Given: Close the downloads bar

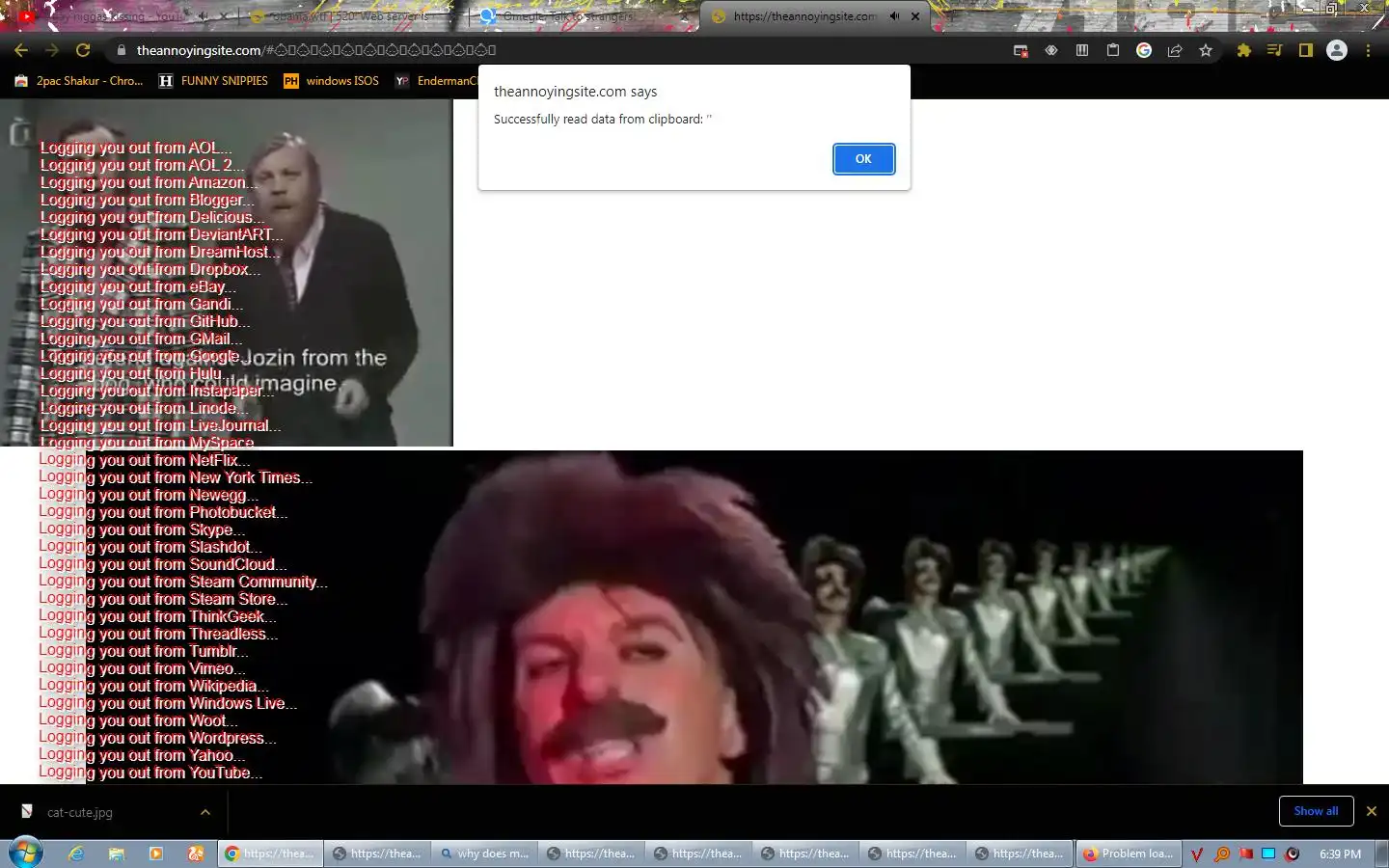Looking at the screenshot, I should click(x=1371, y=811).
